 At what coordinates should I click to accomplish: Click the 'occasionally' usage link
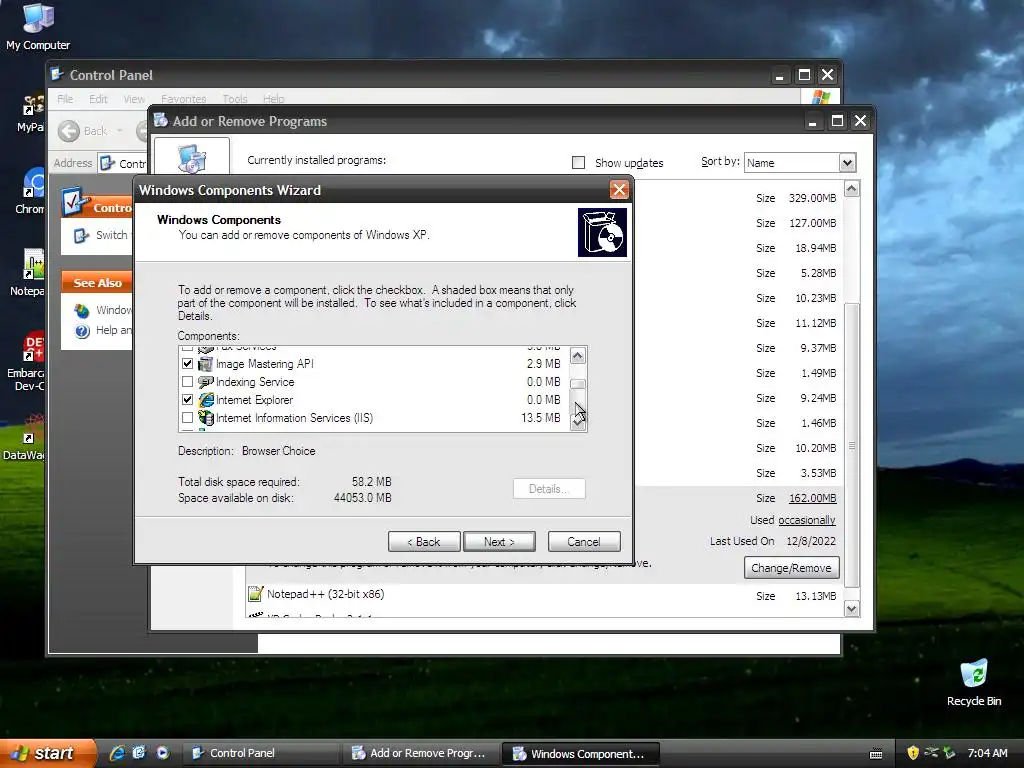(x=807, y=520)
